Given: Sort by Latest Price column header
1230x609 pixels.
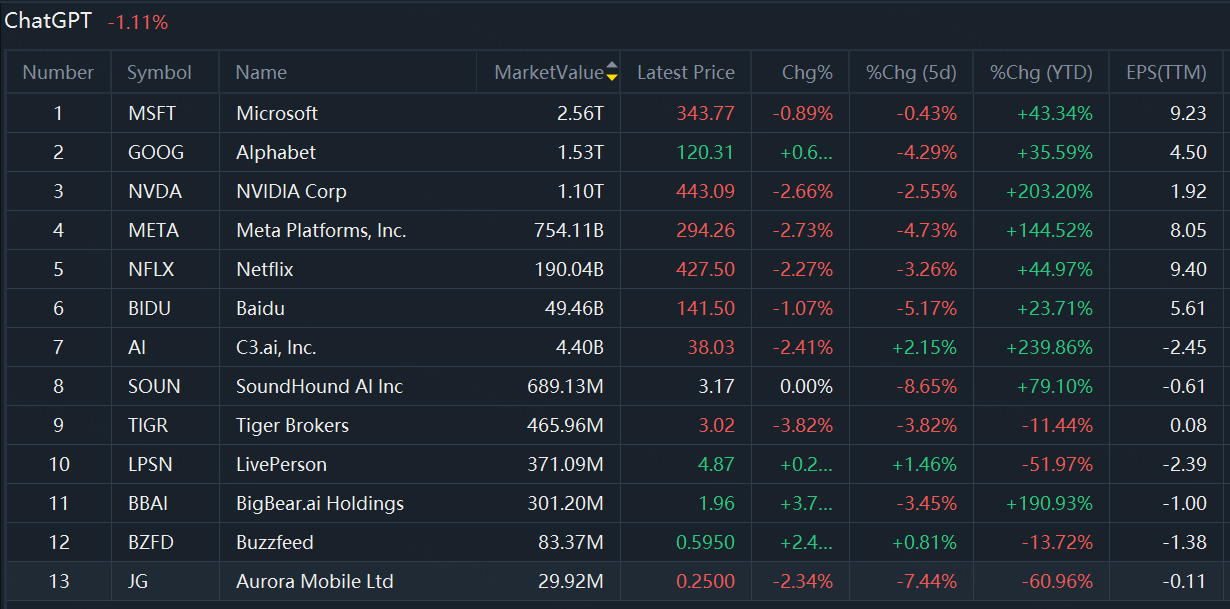Looking at the screenshot, I should (x=685, y=72).
